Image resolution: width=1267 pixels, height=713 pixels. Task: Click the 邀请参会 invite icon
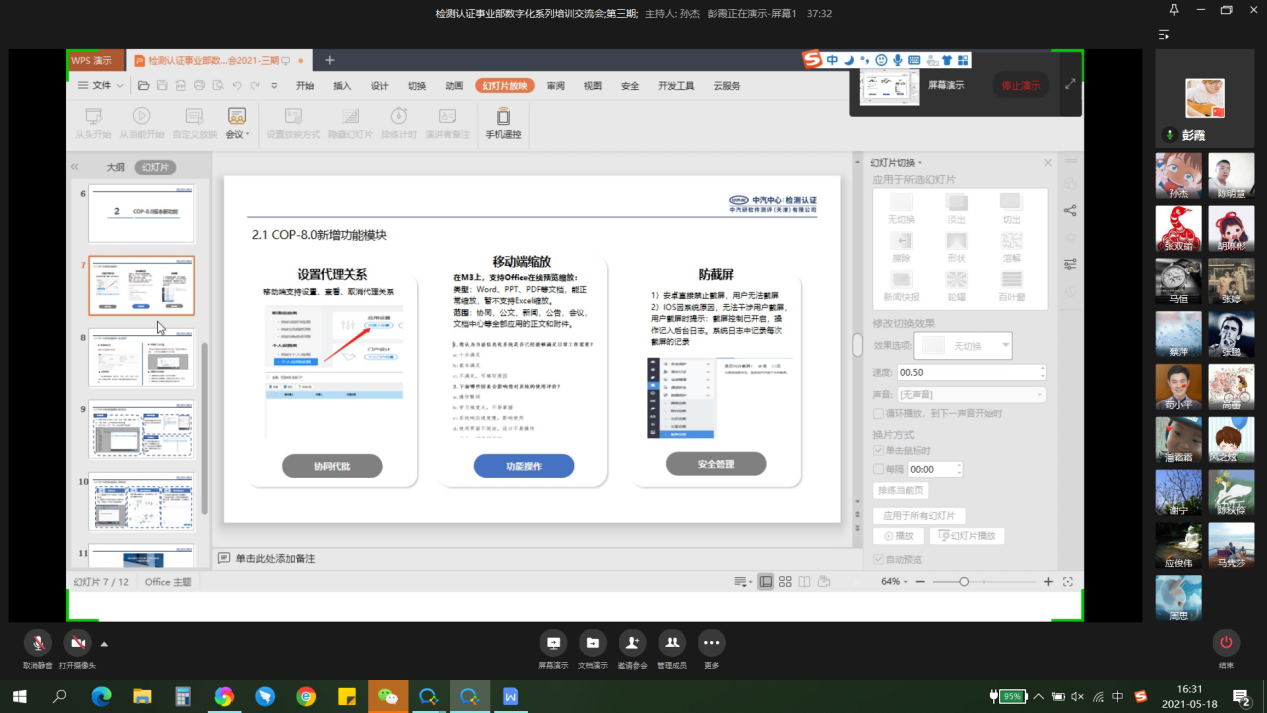click(632, 643)
